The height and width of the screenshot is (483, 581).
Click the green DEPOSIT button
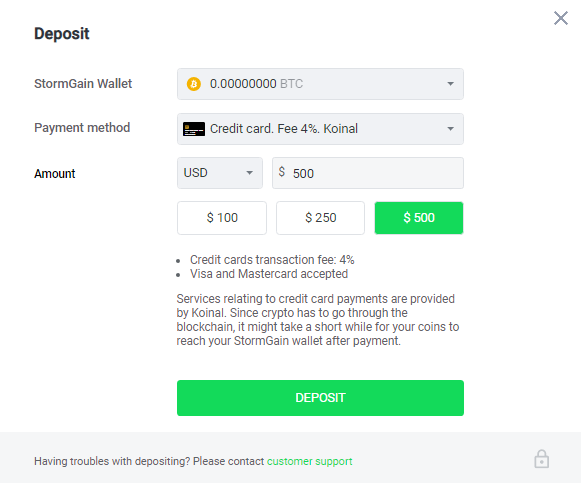[320, 398]
